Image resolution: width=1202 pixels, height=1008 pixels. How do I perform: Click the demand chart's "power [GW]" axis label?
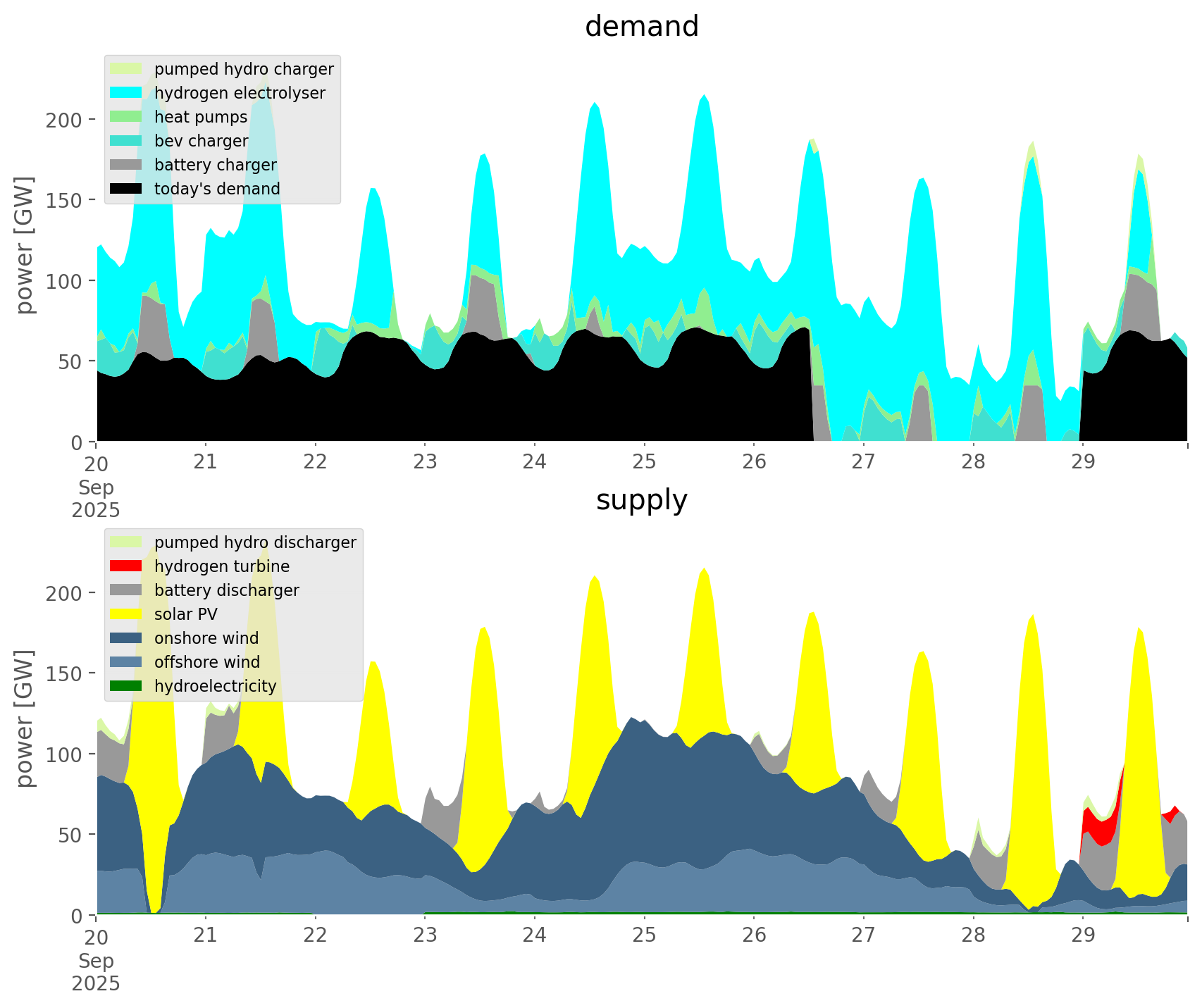(x=25, y=245)
